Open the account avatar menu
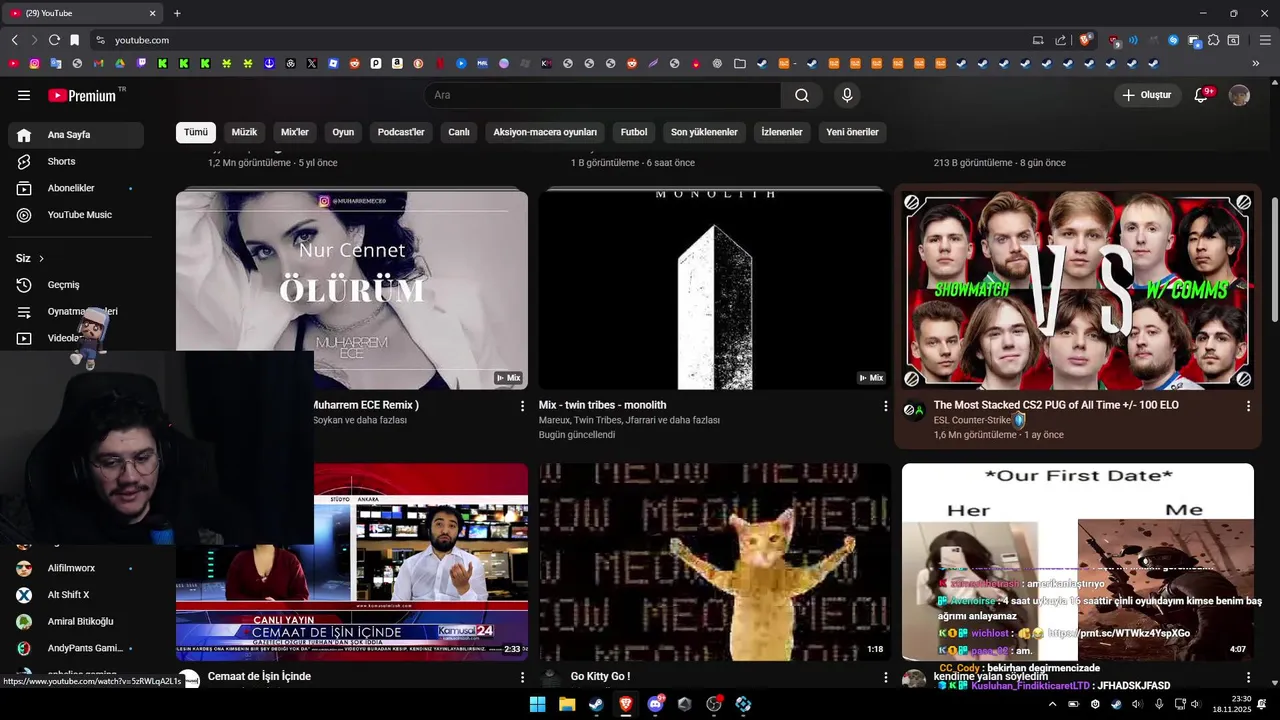Viewport: 1280px width, 720px height. tap(1239, 95)
